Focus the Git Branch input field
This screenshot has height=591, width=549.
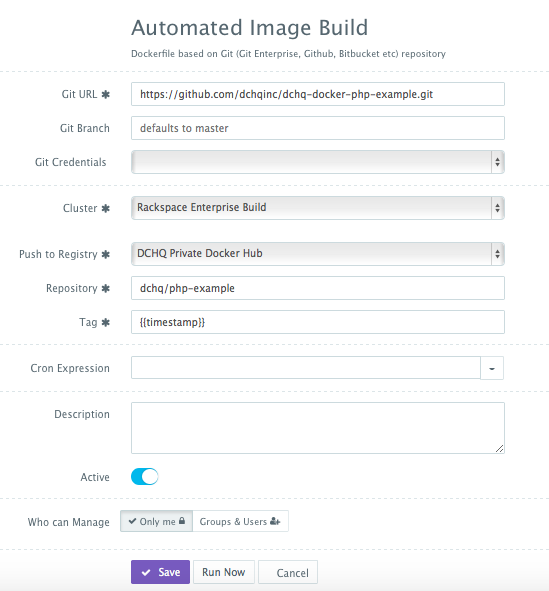coord(318,128)
